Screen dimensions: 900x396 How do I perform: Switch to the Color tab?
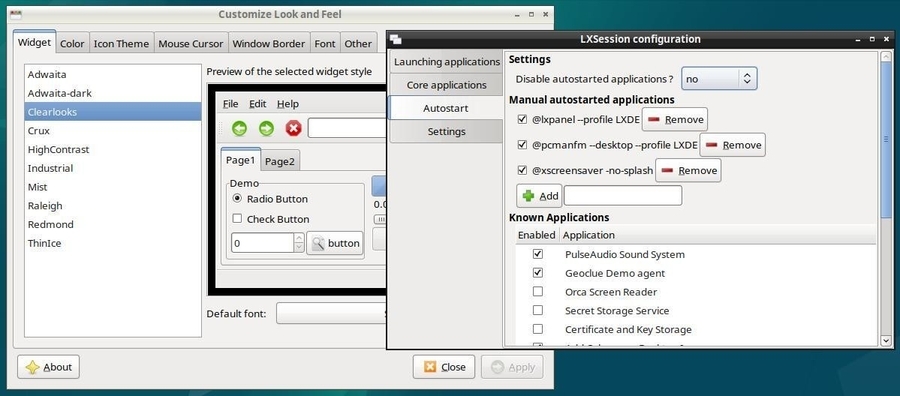tap(72, 43)
